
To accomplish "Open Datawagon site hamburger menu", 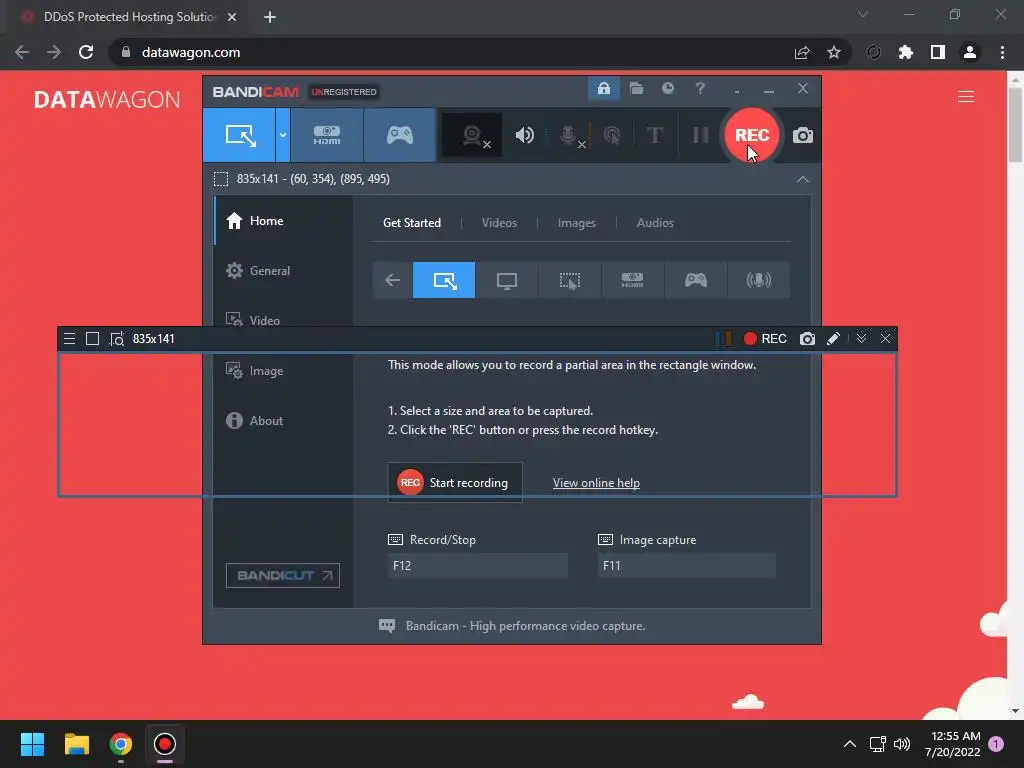I will pyautogui.click(x=965, y=97).
